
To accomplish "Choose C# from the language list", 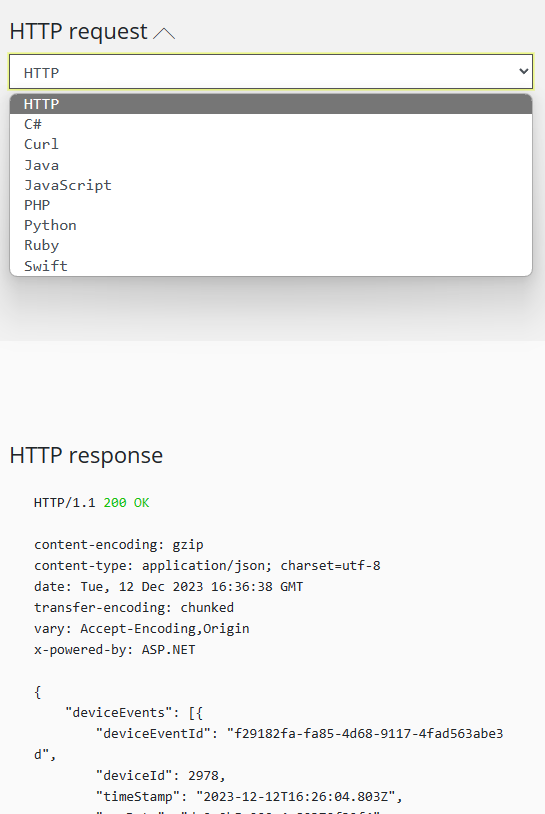I will tap(271, 124).
